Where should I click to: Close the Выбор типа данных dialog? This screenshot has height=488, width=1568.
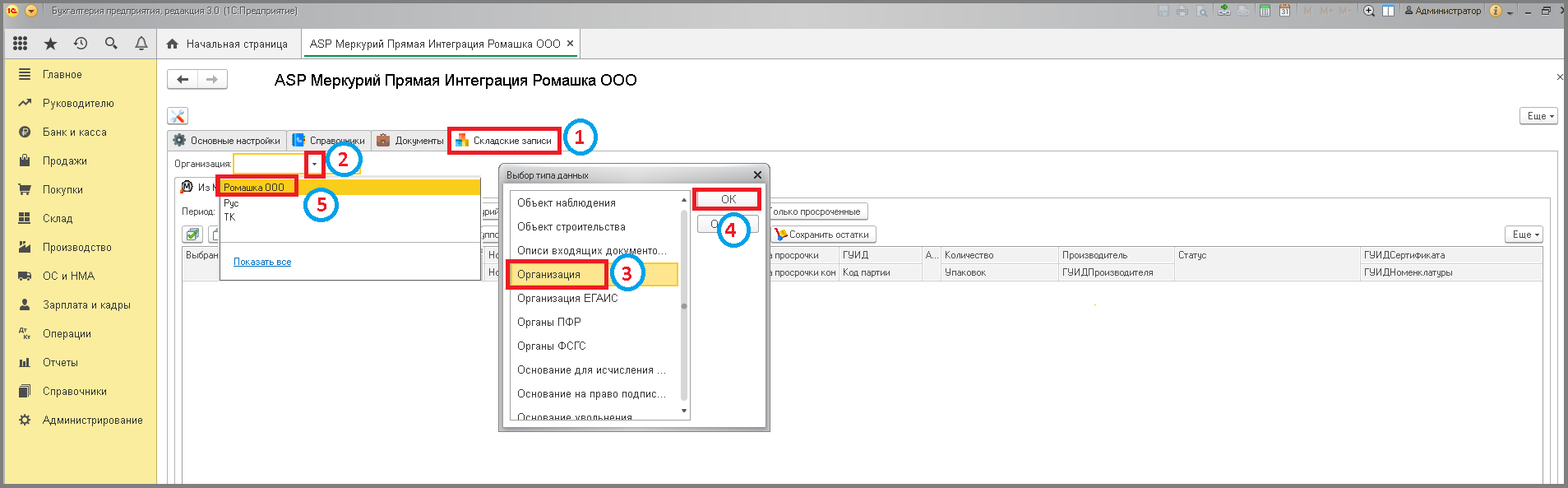pyautogui.click(x=757, y=174)
